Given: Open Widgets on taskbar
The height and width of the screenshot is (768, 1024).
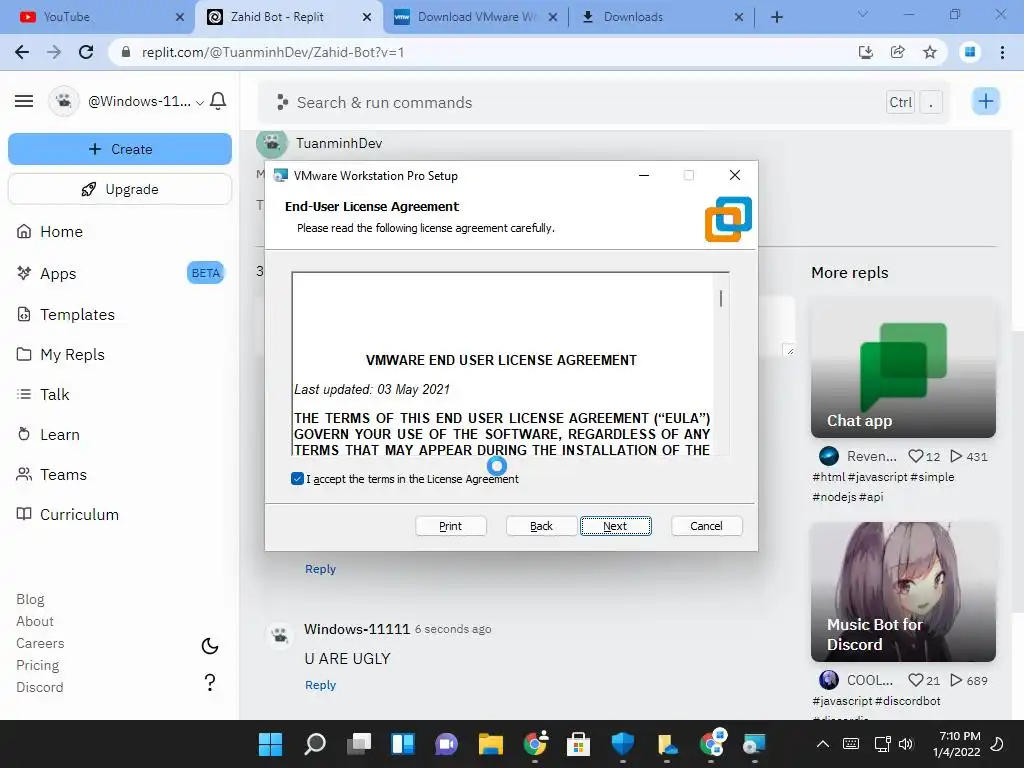Looking at the screenshot, I should coord(402,744).
